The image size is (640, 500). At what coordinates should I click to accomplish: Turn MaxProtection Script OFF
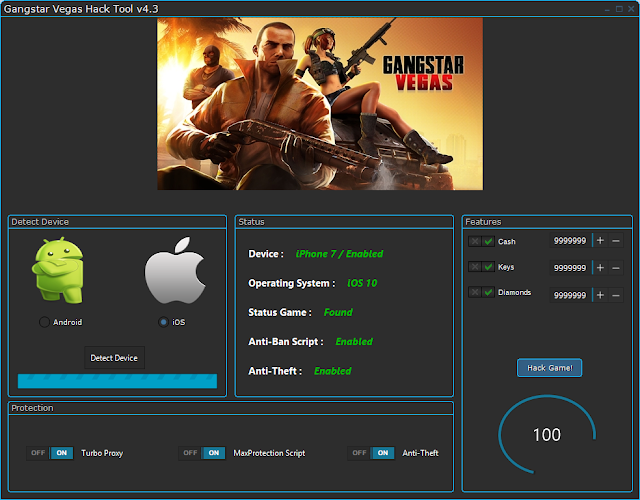[x=190, y=453]
